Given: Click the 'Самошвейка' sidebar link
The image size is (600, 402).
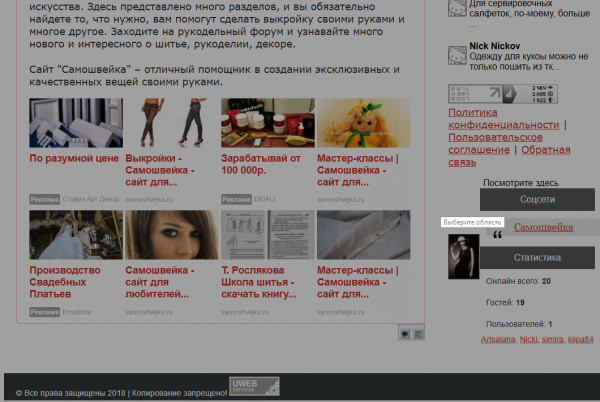Looking at the screenshot, I should click(x=543, y=227).
